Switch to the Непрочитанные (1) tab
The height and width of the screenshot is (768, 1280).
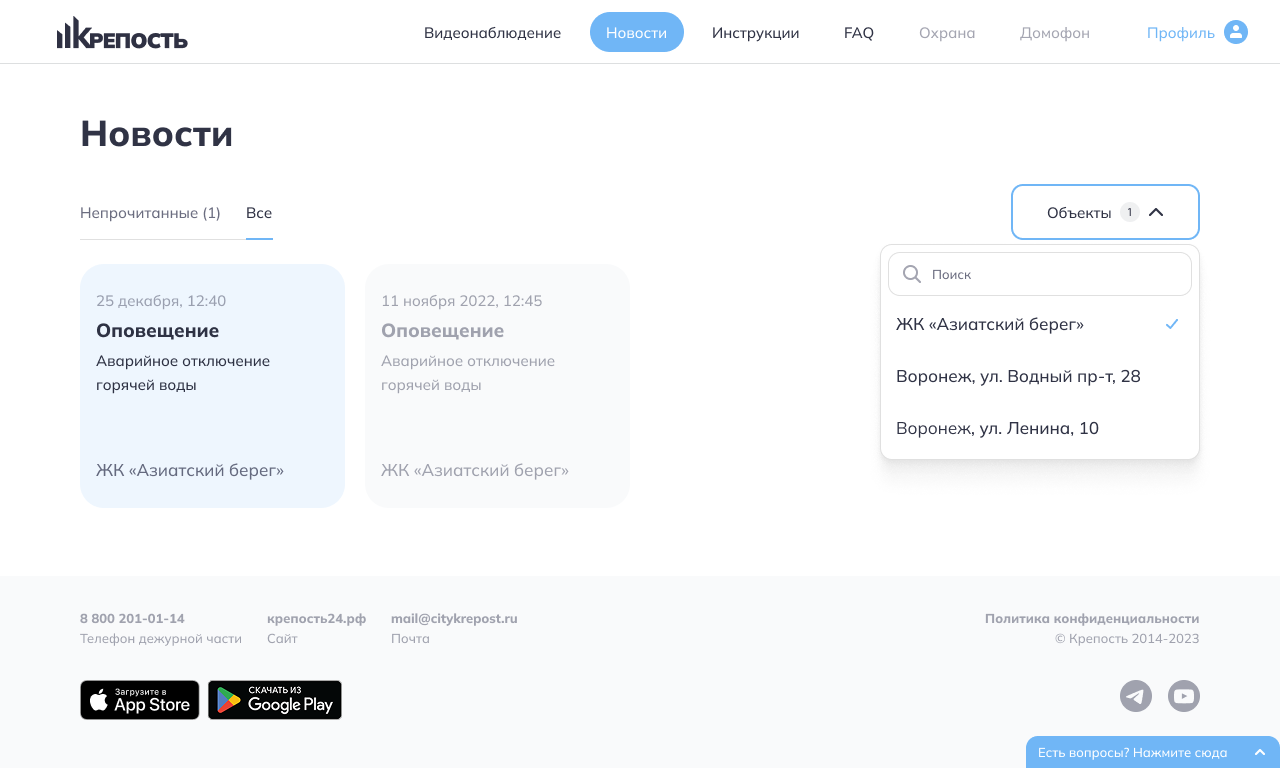pyautogui.click(x=150, y=213)
